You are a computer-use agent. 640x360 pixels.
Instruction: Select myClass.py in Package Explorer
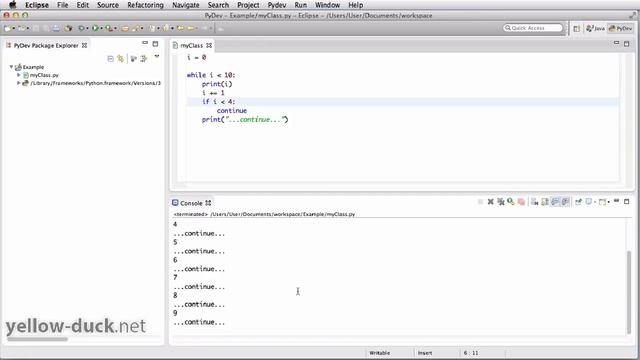tap(44, 75)
